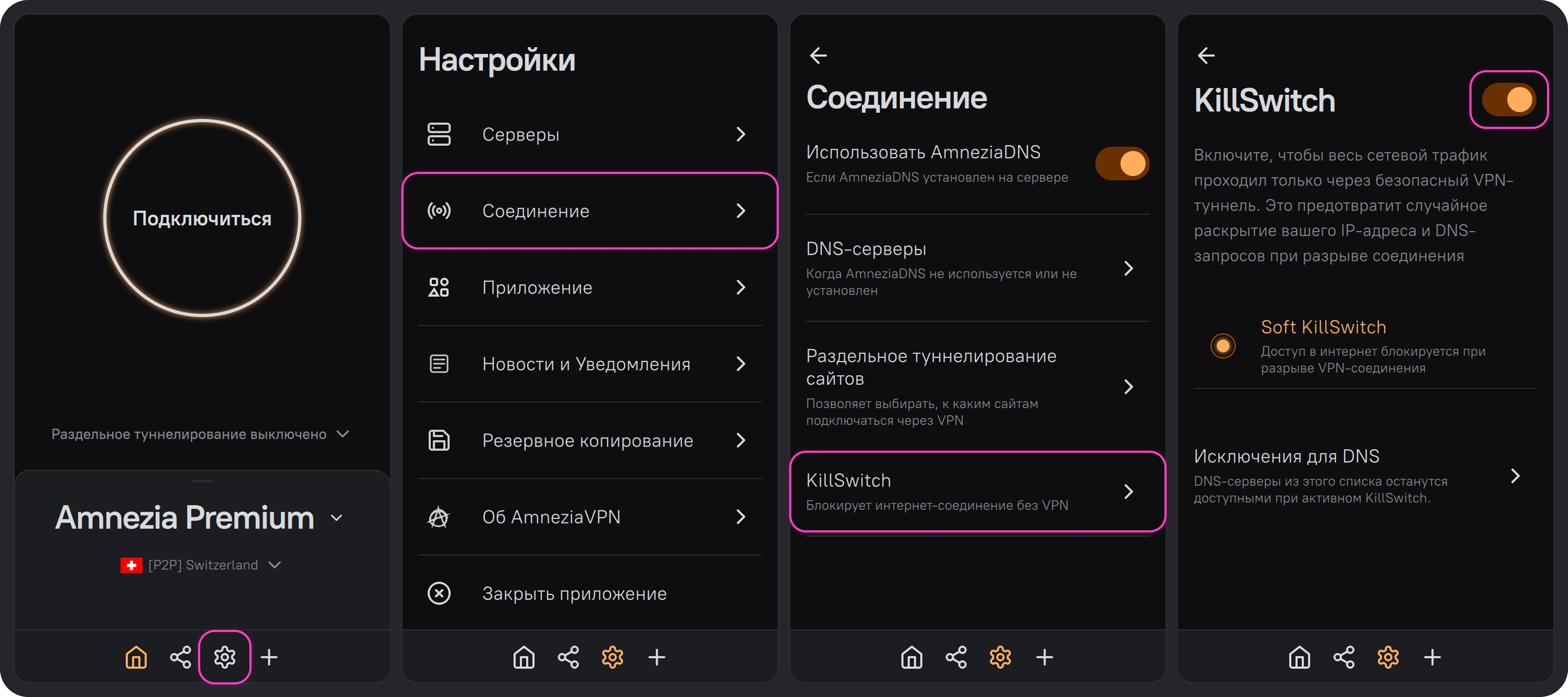The width and height of the screenshot is (1568, 697).
Task: Click the chevron beside DNS-серверы
Action: [x=1128, y=268]
